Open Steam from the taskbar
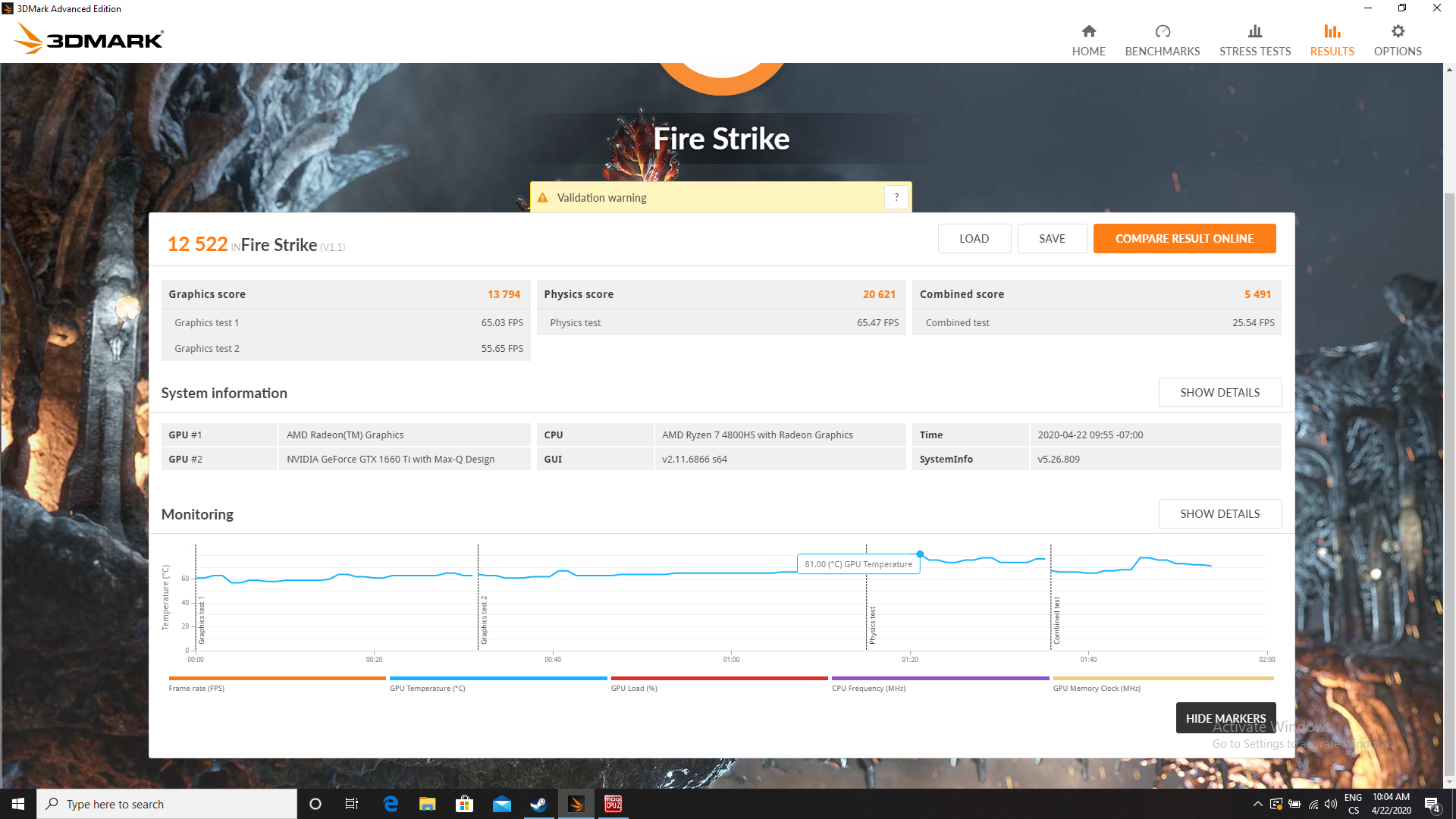The width and height of the screenshot is (1456, 819). [x=538, y=804]
